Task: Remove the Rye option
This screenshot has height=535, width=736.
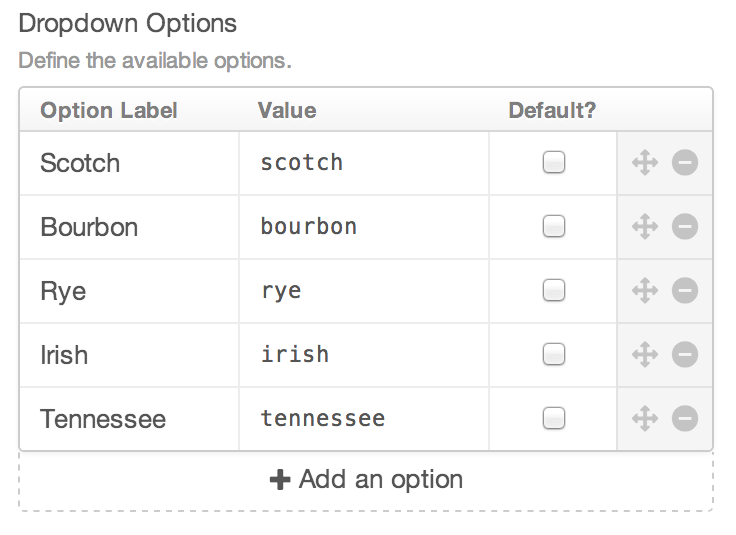Action: (x=685, y=291)
